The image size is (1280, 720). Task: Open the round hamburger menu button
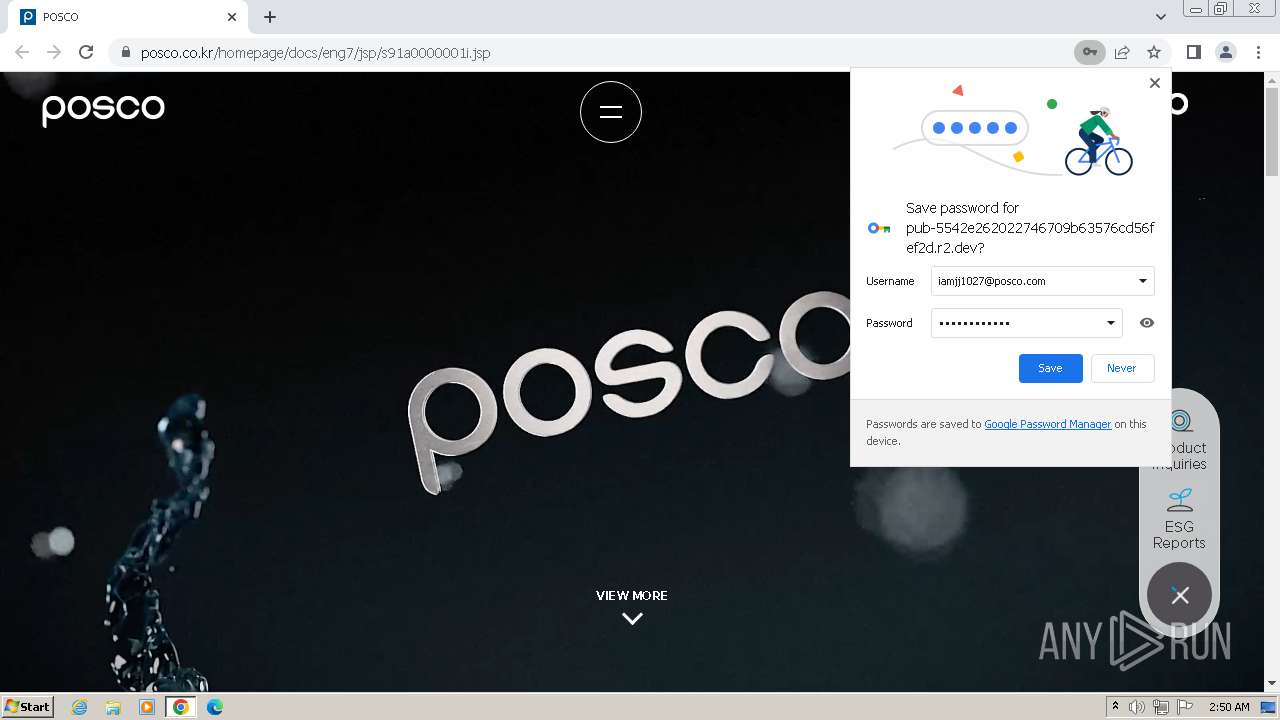611,112
